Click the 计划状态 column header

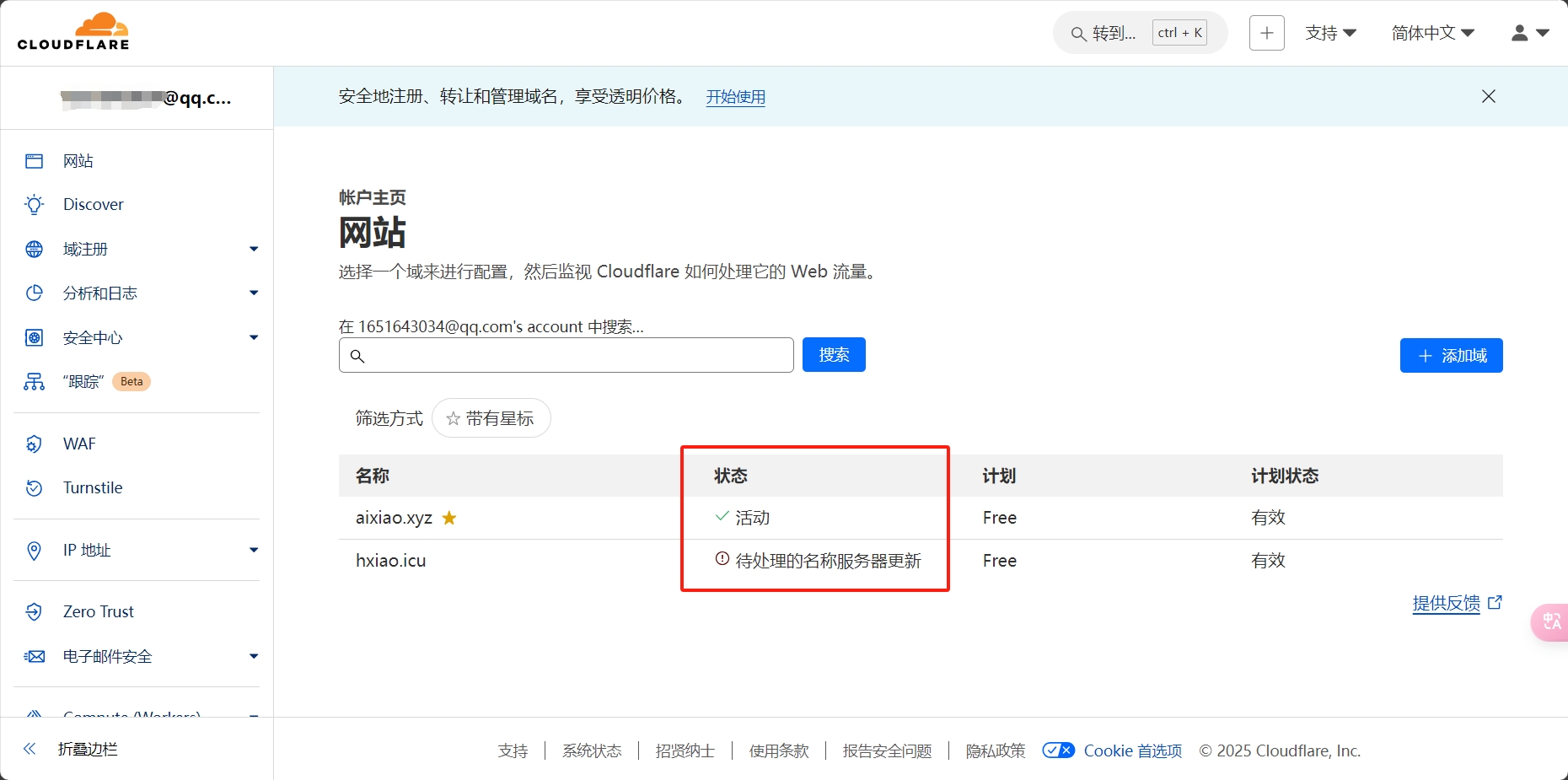pyautogui.click(x=1285, y=476)
